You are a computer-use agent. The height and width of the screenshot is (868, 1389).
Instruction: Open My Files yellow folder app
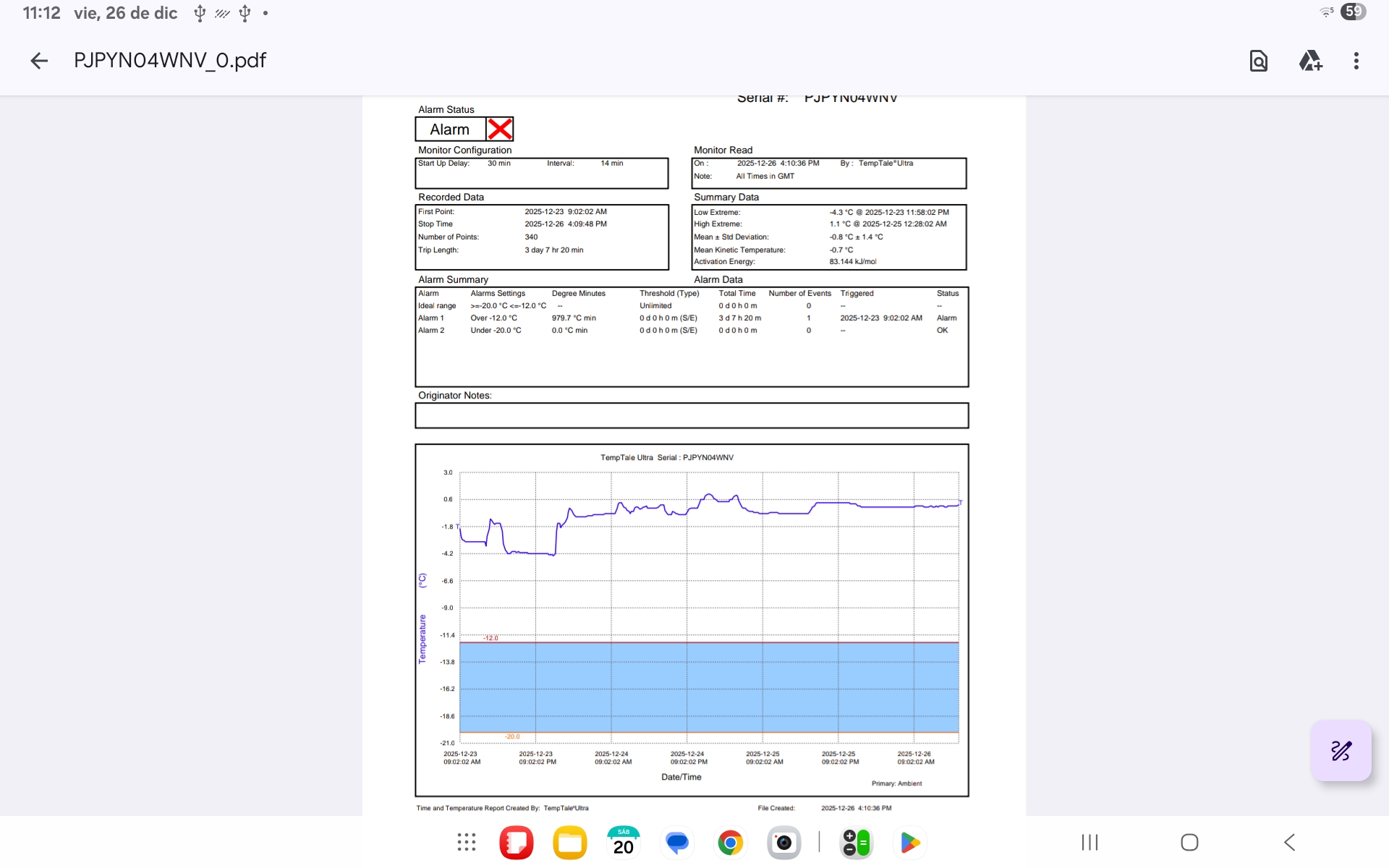tap(570, 843)
